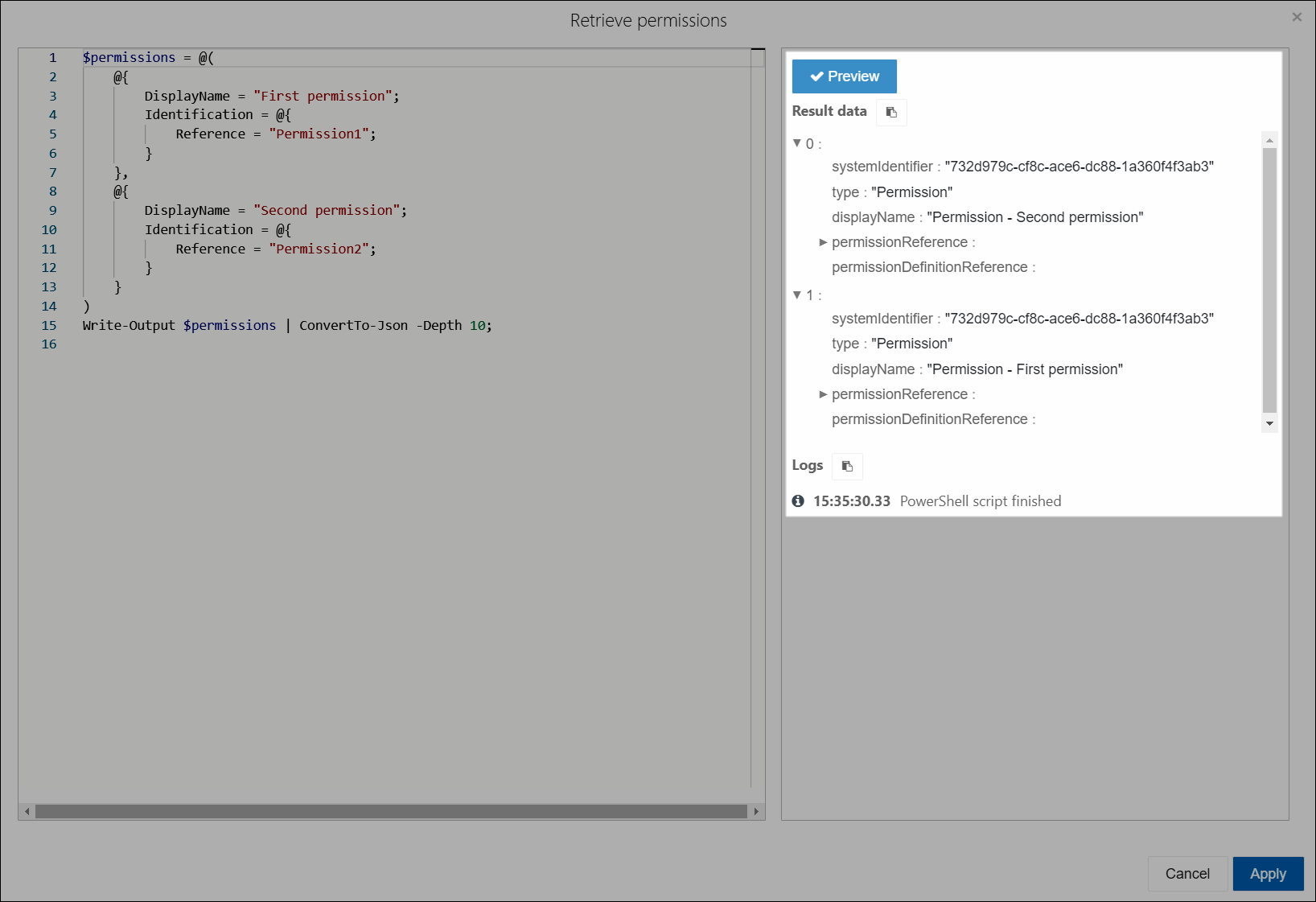Click the editor scroll right arrow
The height and width of the screenshot is (902, 1316).
756,811
